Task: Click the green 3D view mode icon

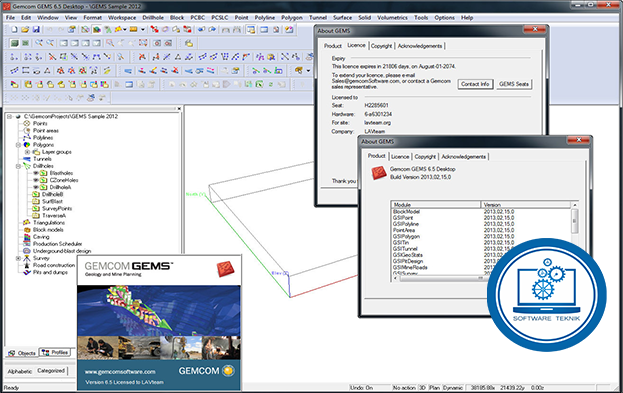Action: point(14,43)
